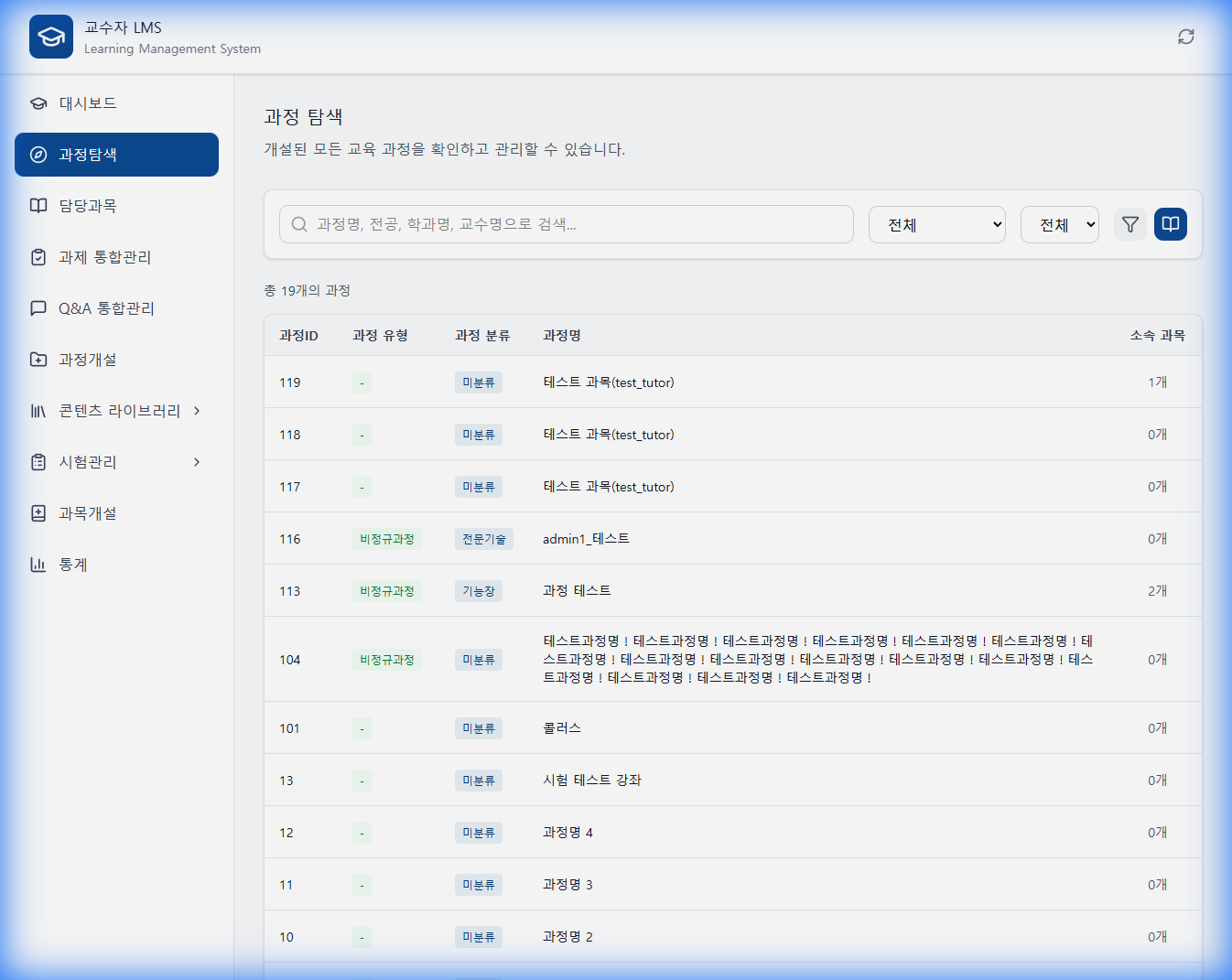Click the book icon beside 담당과목
The image size is (1232, 980).
coord(38,206)
